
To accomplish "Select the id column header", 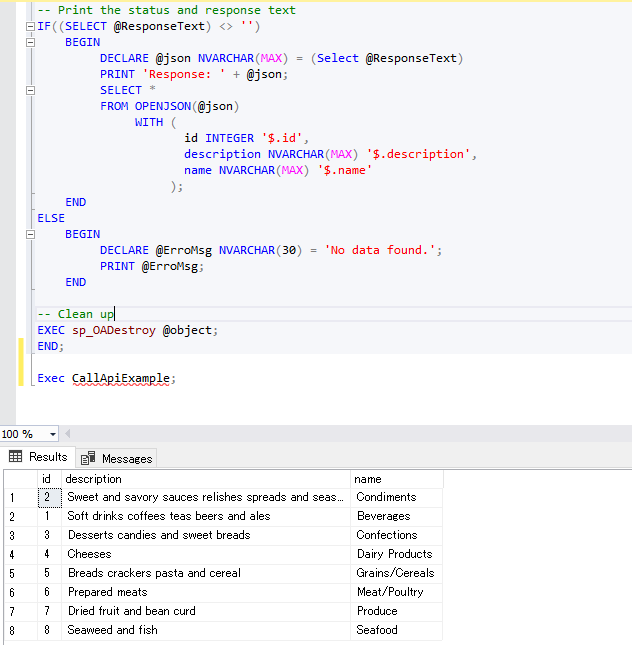I will click(46, 479).
